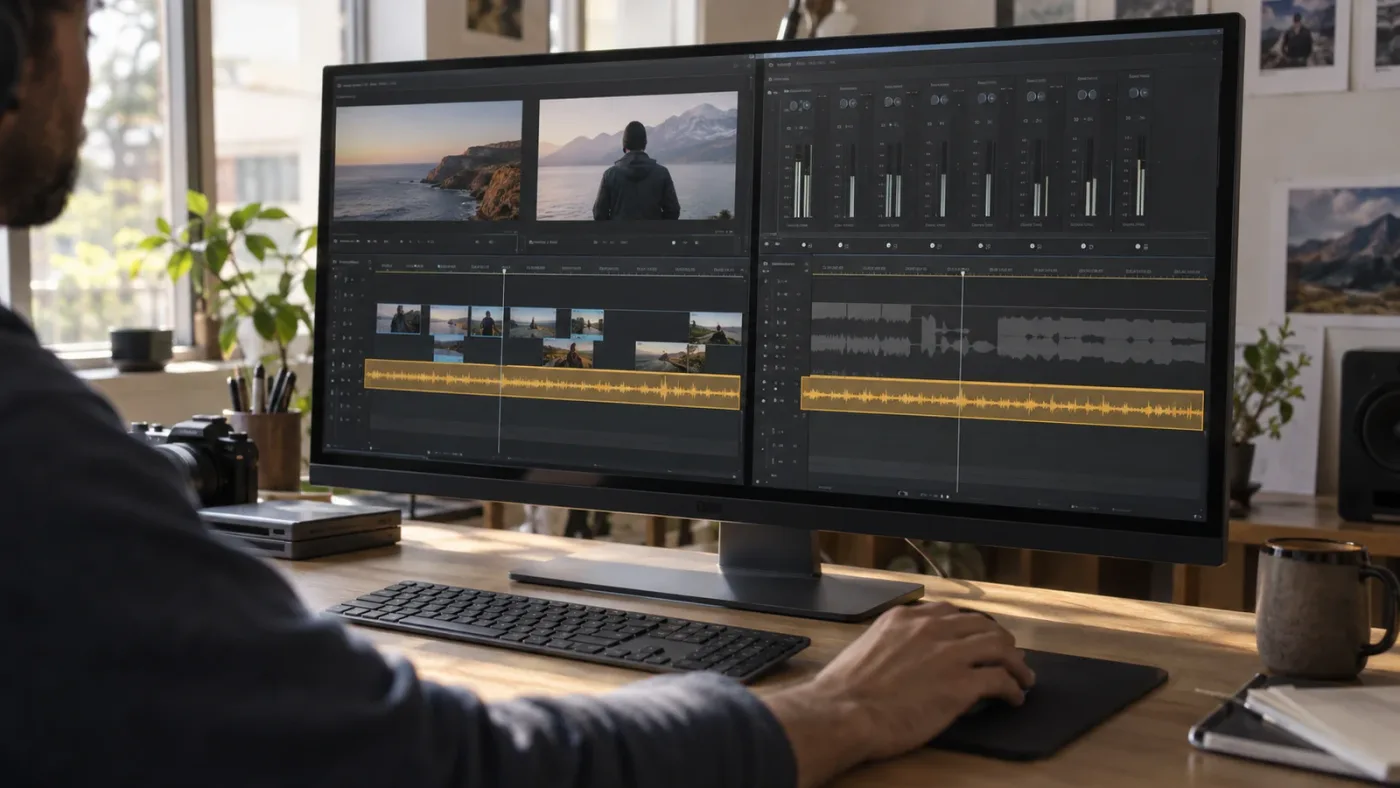Click the white dot control under the program monitor
1400x788 pixels.
pyautogui.click(x=674, y=242)
